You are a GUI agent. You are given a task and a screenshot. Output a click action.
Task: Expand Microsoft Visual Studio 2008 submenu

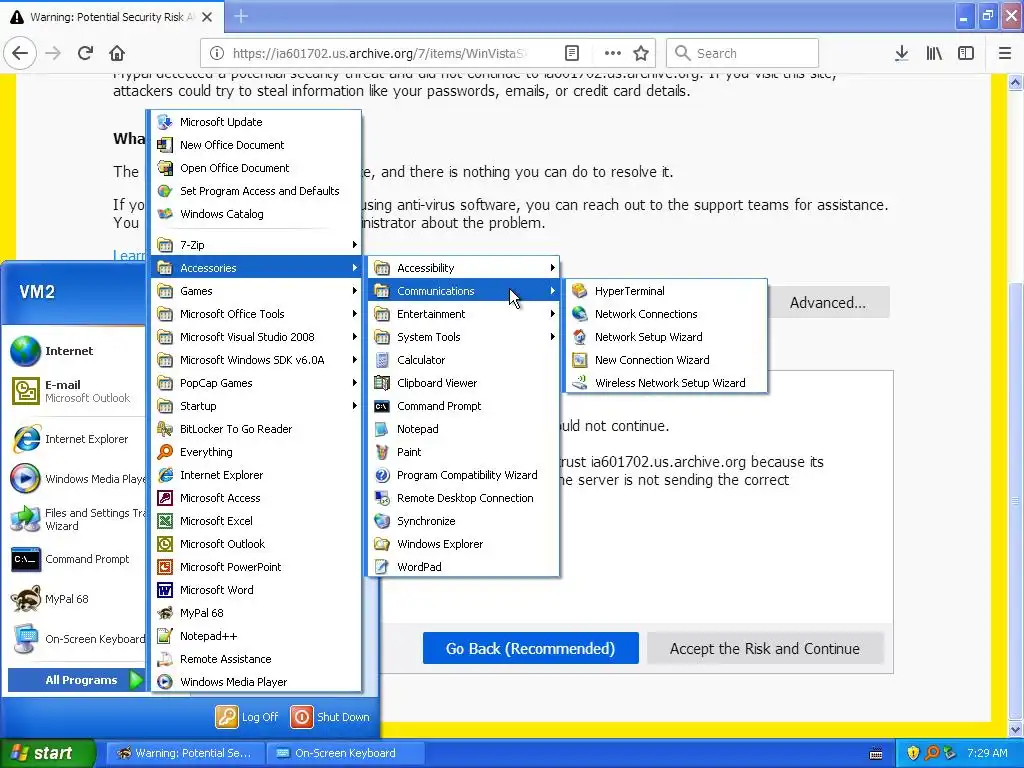click(x=256, y=337)
